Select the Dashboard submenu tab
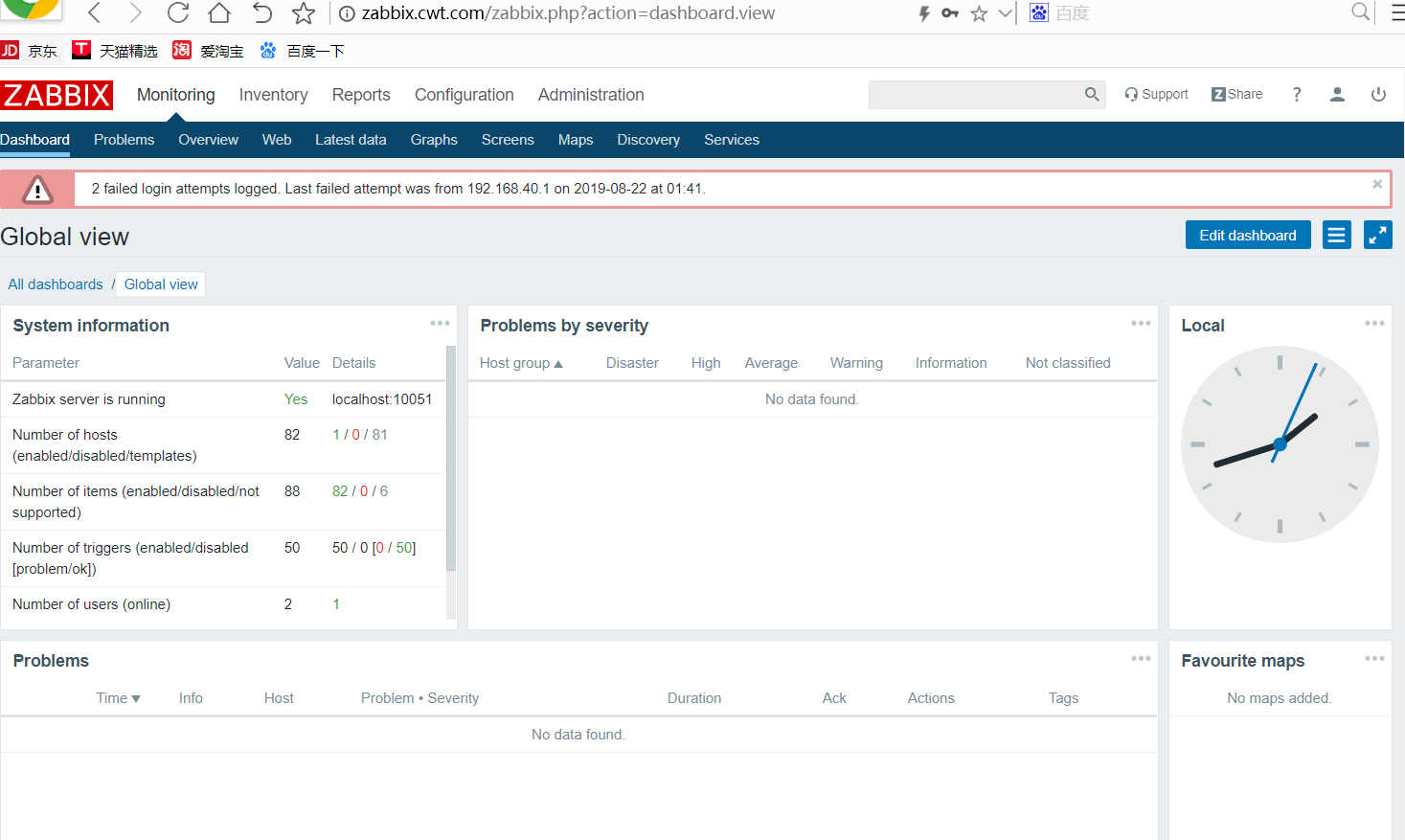Image resolution: width=1405 pixels, height=840 pixels. (x=34, y=140)
